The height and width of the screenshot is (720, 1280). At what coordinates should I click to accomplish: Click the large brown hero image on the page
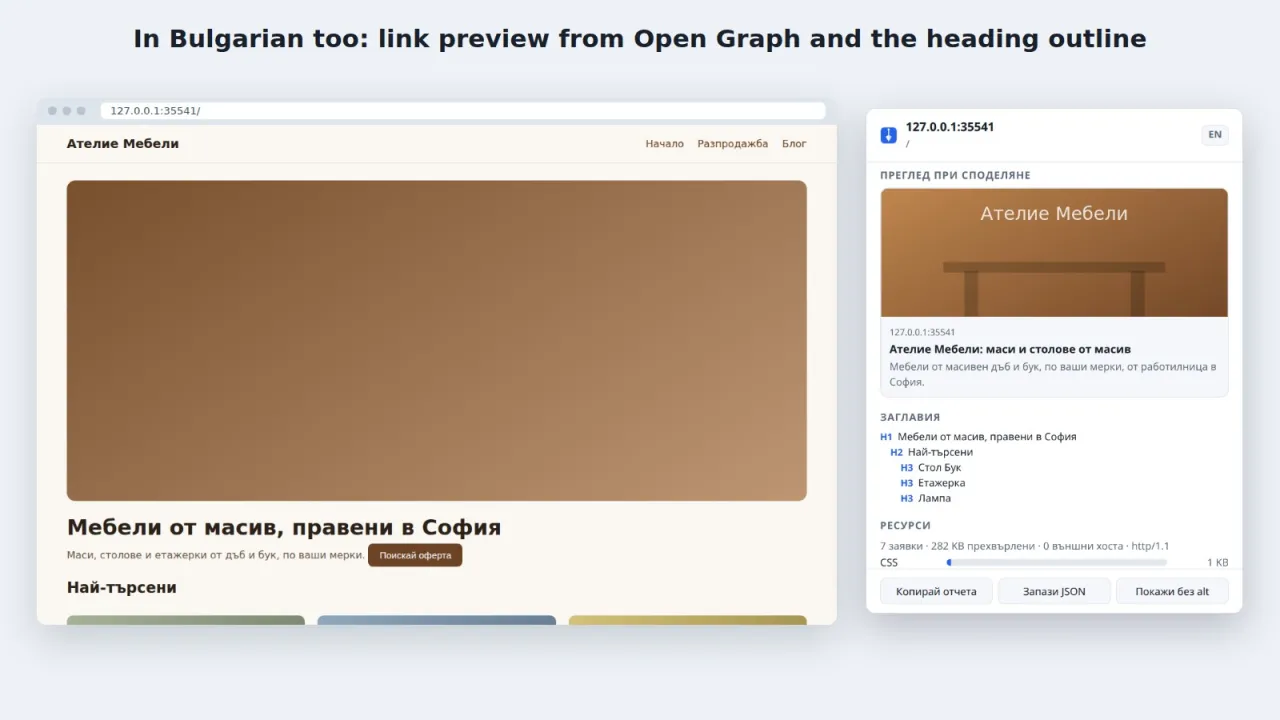point(437,340)
